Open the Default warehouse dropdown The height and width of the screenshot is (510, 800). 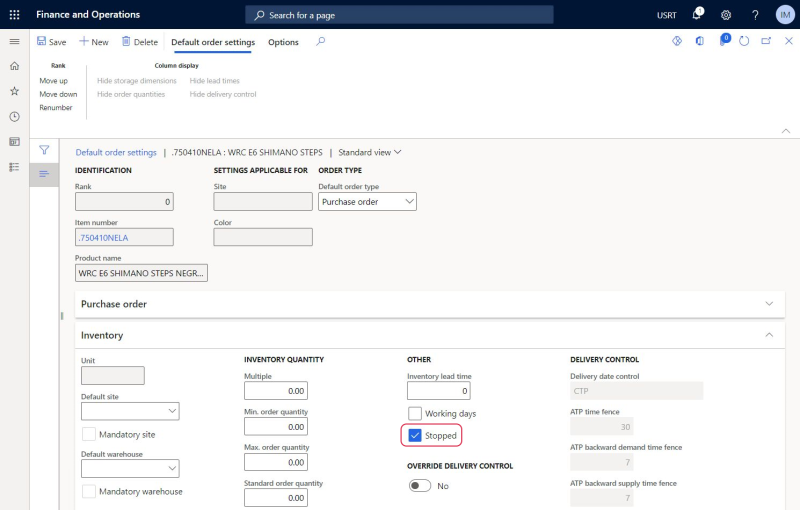(130, 468)
